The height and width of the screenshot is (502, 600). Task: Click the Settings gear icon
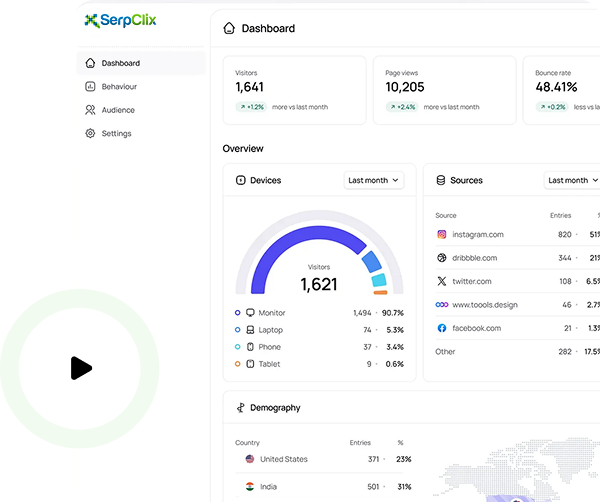(90, 134)
